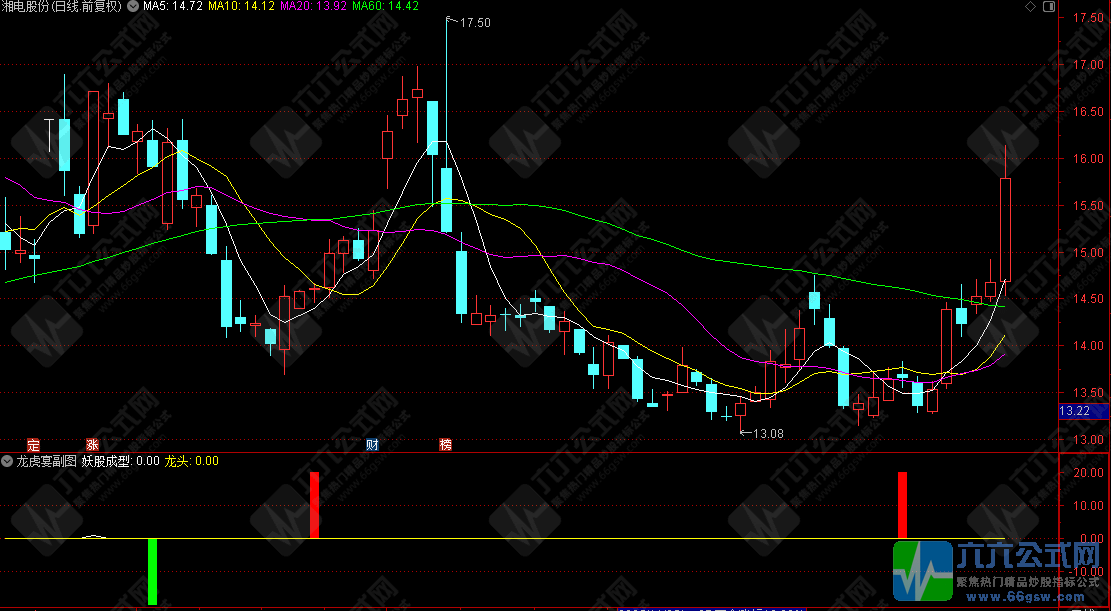Image resolution: width=1111 pixels, height=611 pixels.
Task: Click the red 涨 event marker
Action: (92, 443)
